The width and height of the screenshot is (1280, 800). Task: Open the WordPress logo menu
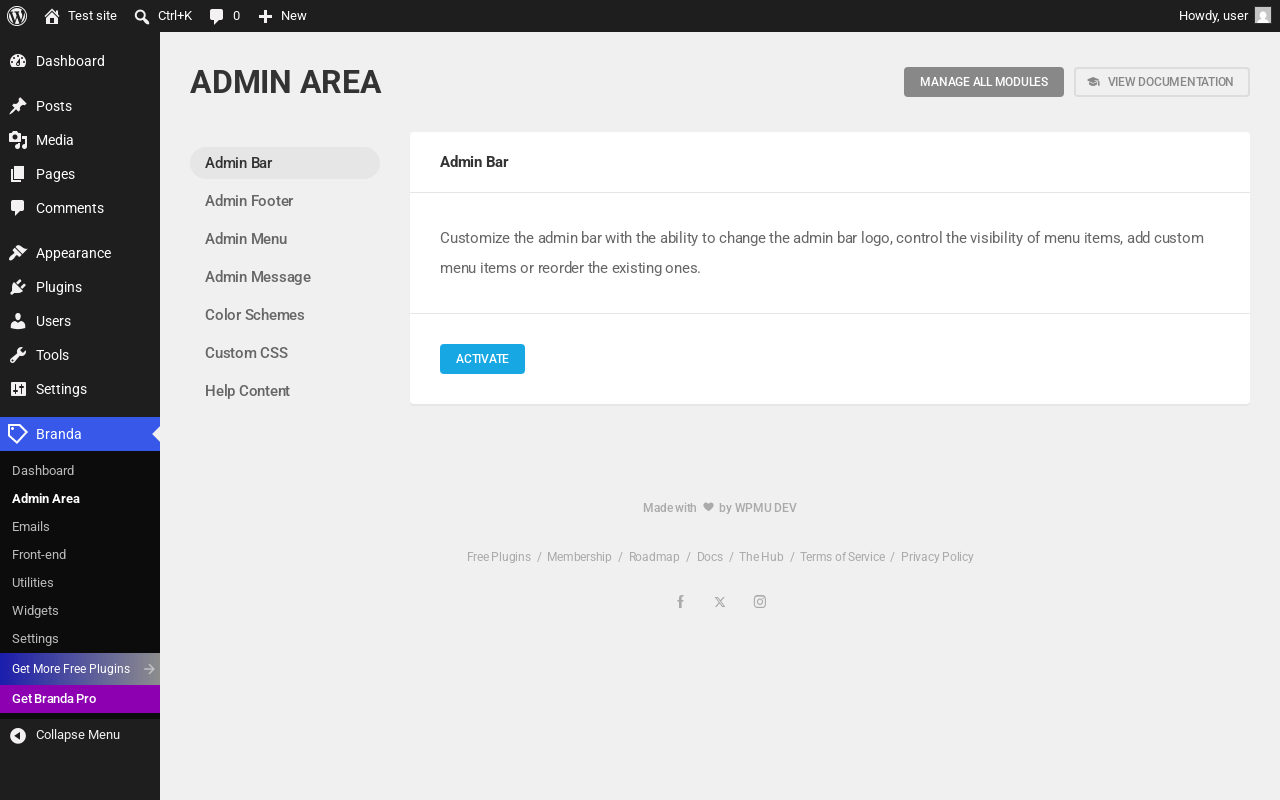(x=17, y=16)
